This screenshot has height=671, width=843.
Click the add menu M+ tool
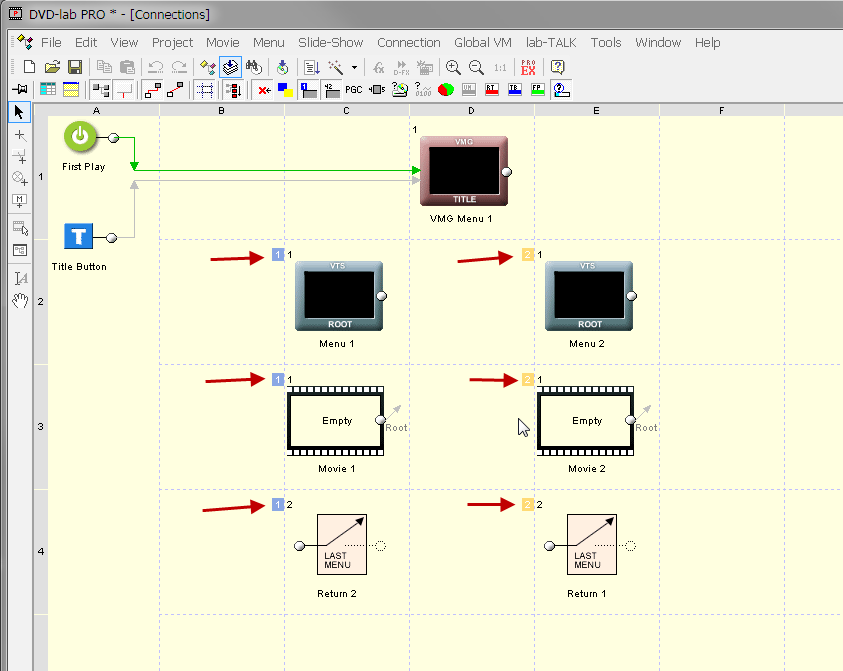pyautogui.click(x=20, y=201)
